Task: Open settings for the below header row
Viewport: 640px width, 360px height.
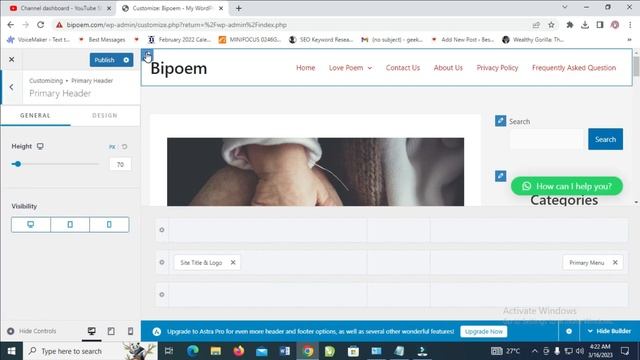Action: [162, 294]
